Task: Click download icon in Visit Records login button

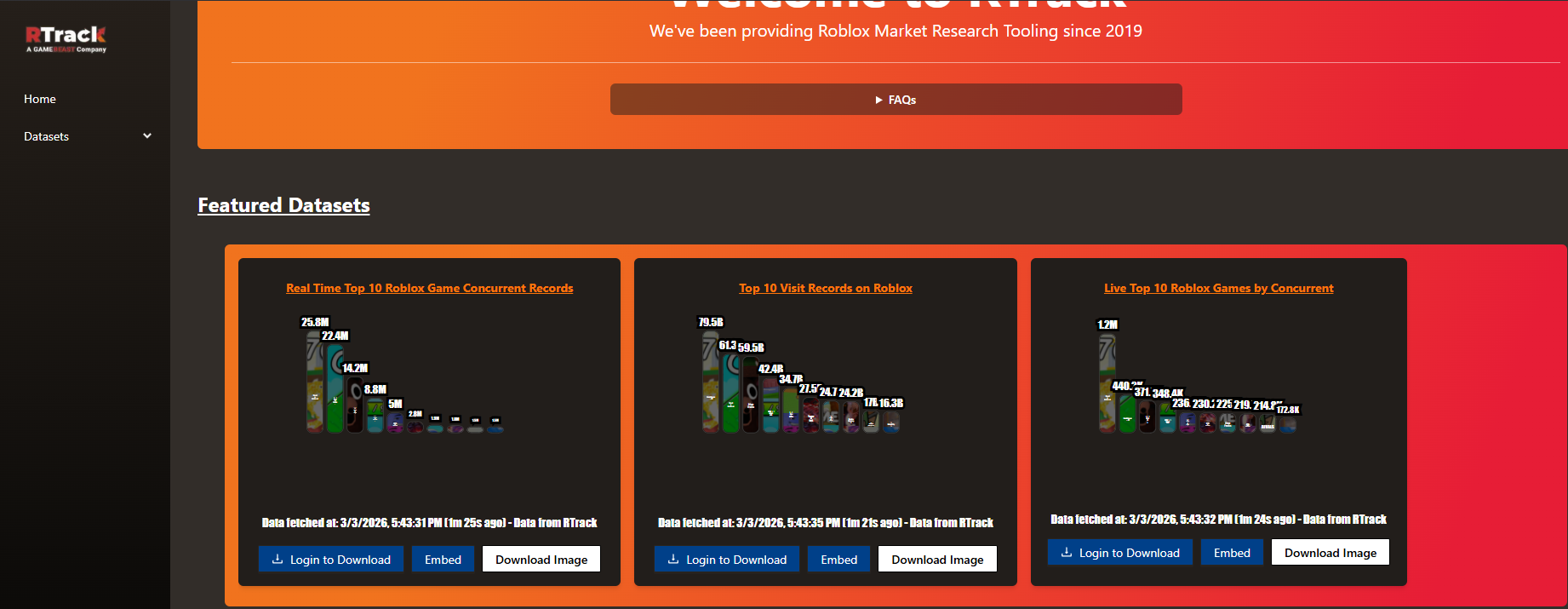Action: pyautogui.click(x=673, y=560)
